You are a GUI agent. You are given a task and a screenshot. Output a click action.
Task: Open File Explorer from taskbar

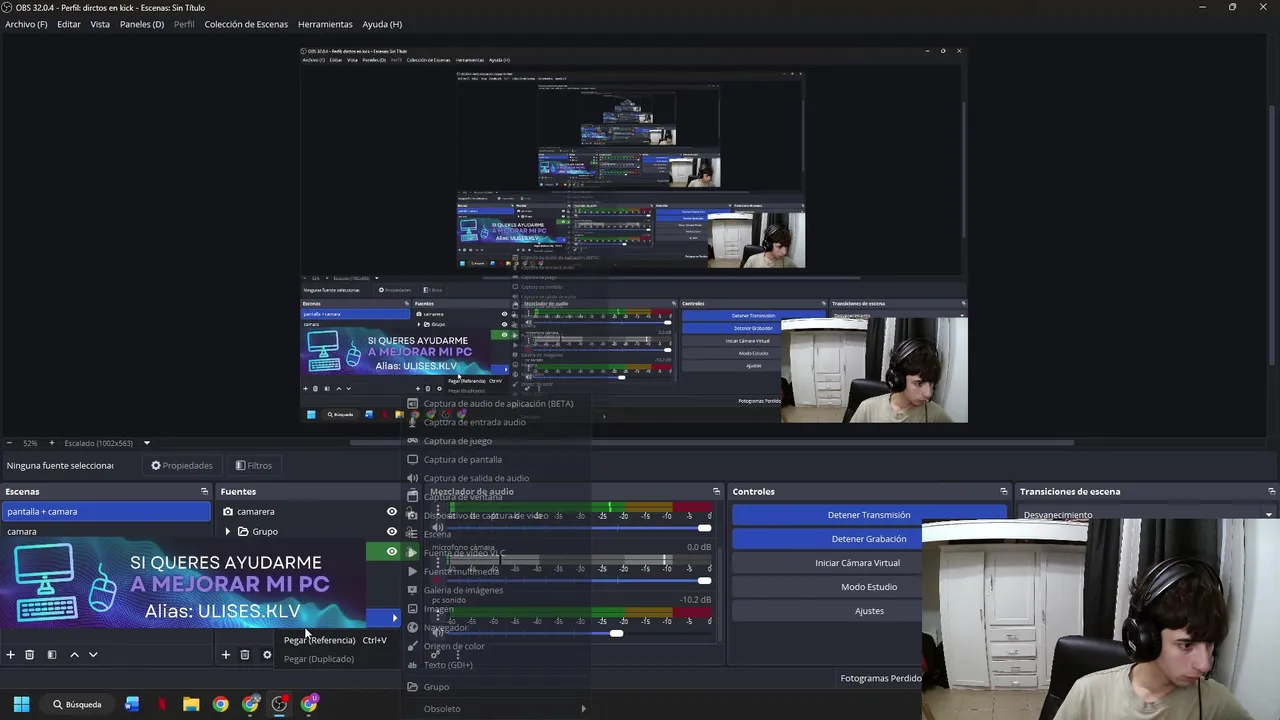tap(191, 704)
